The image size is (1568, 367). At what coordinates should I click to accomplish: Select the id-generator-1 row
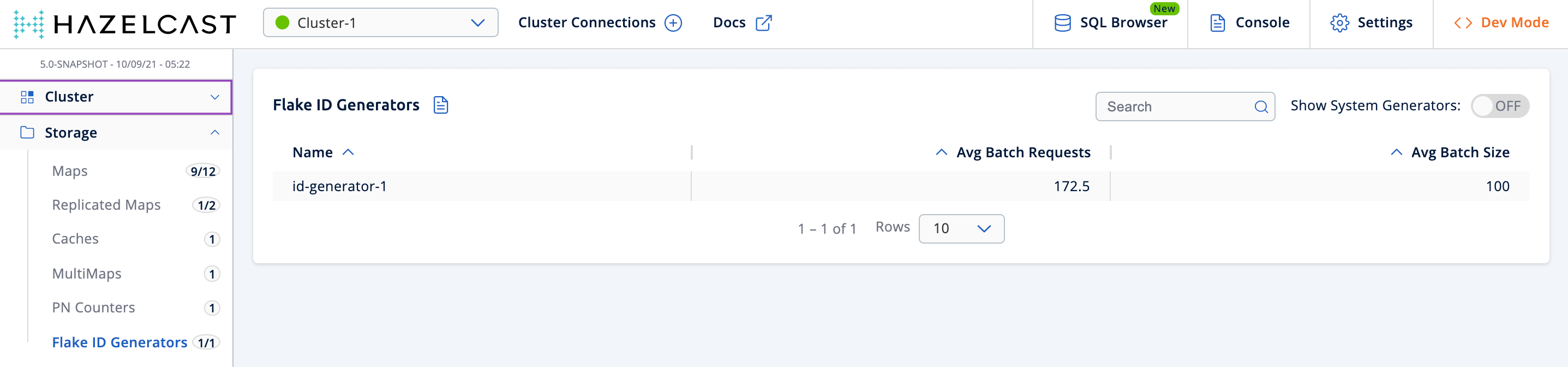(x=340, y=186)
